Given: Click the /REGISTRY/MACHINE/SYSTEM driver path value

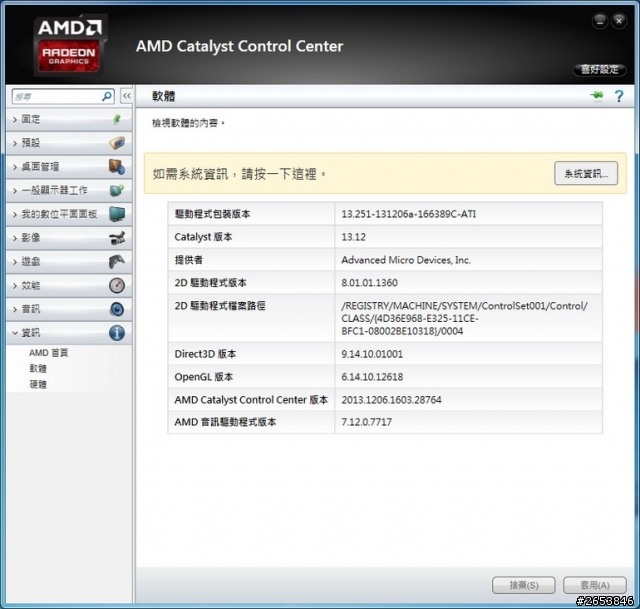Looking at the screenshot, I should [464, 318].
